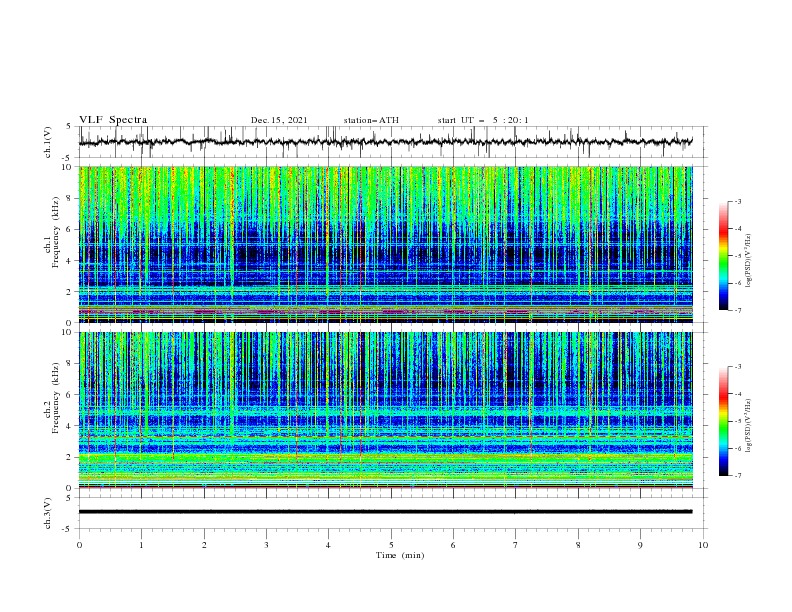
Task: Click the "-5" tick on ch.1 colorbar
Action: (x=738, y=256)
